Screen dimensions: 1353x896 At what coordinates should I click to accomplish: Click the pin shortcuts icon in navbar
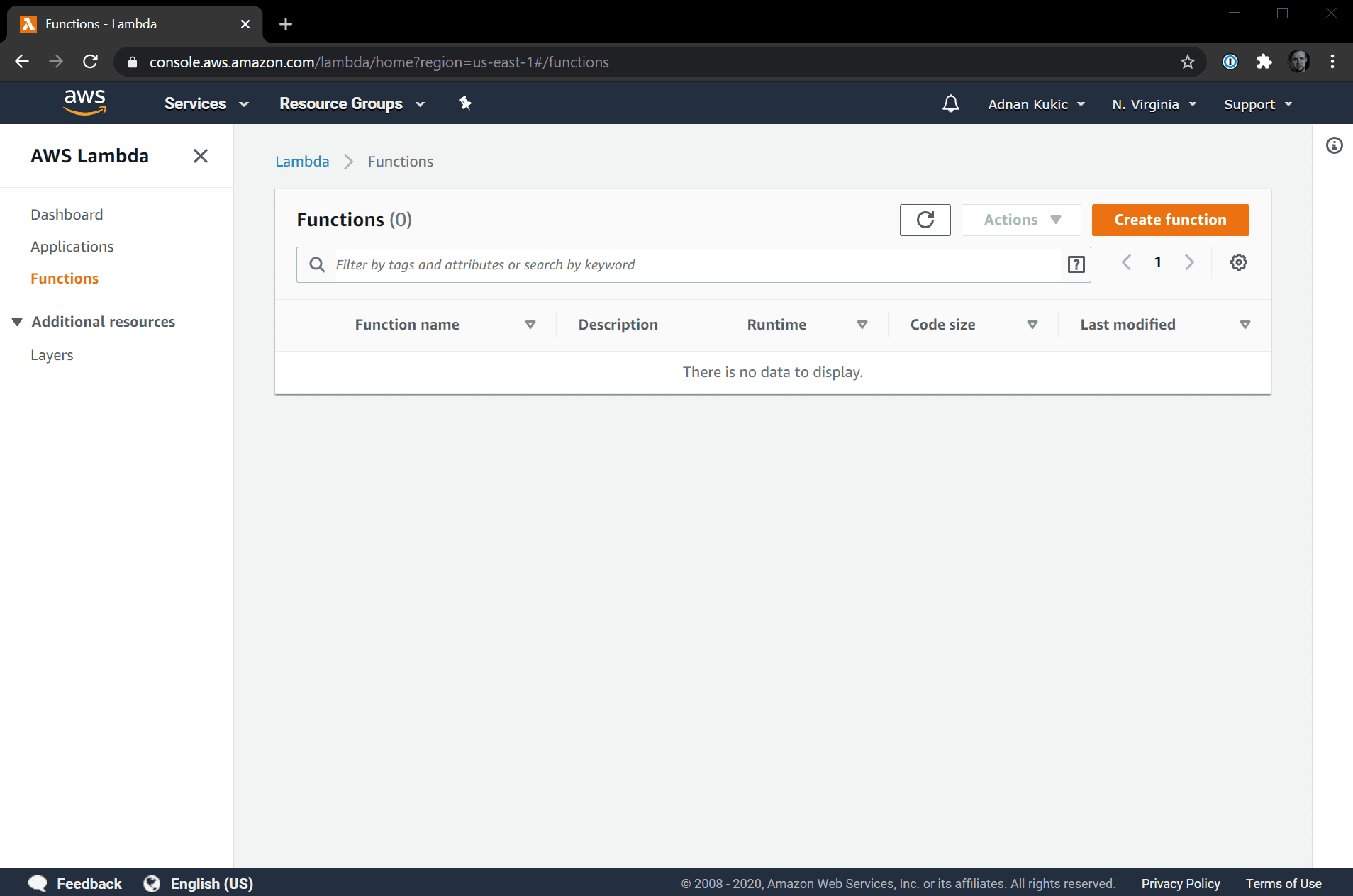pyautogui.click(x=465, y=103)
